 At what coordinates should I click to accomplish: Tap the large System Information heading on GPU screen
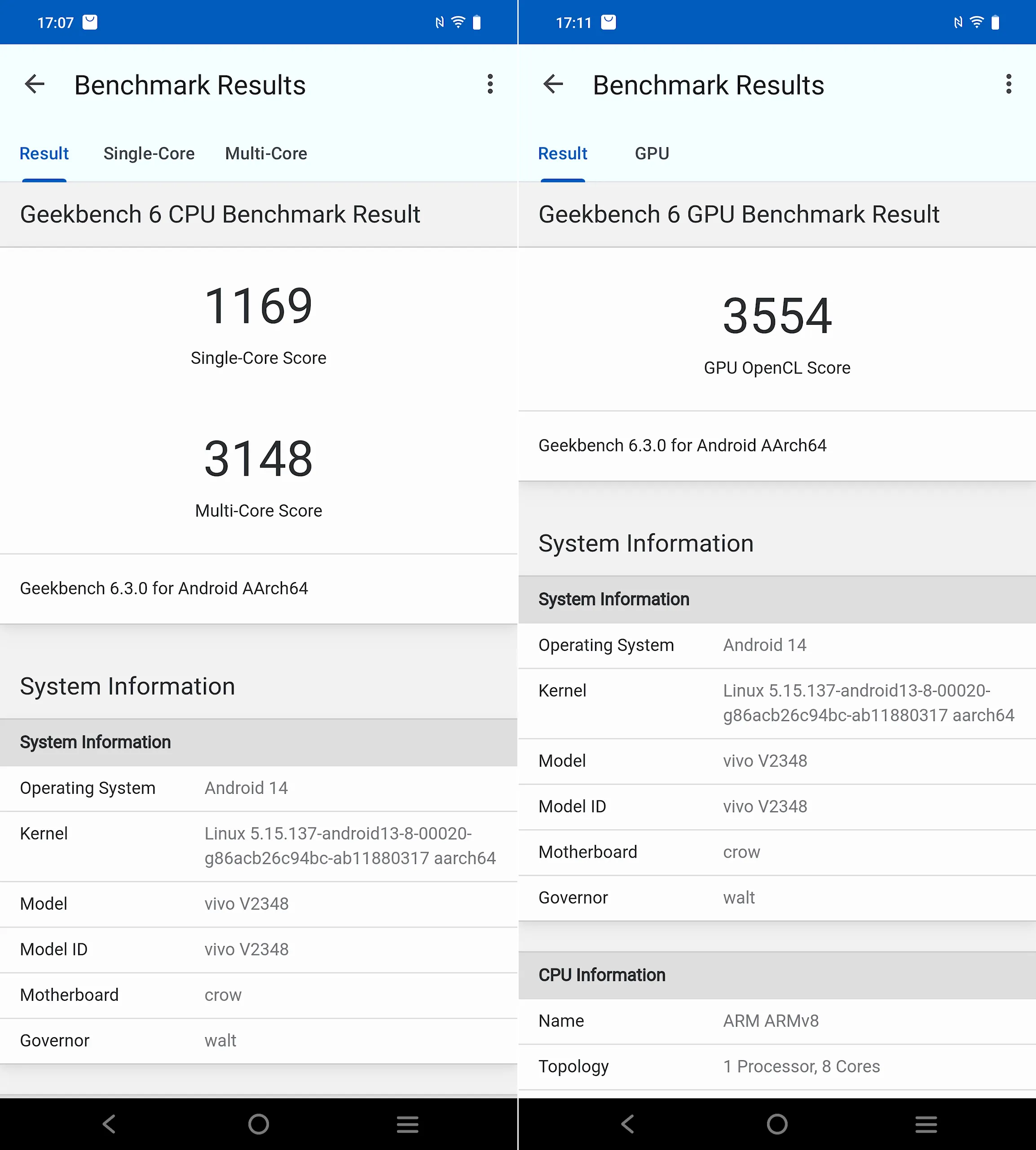pos(645,543)
